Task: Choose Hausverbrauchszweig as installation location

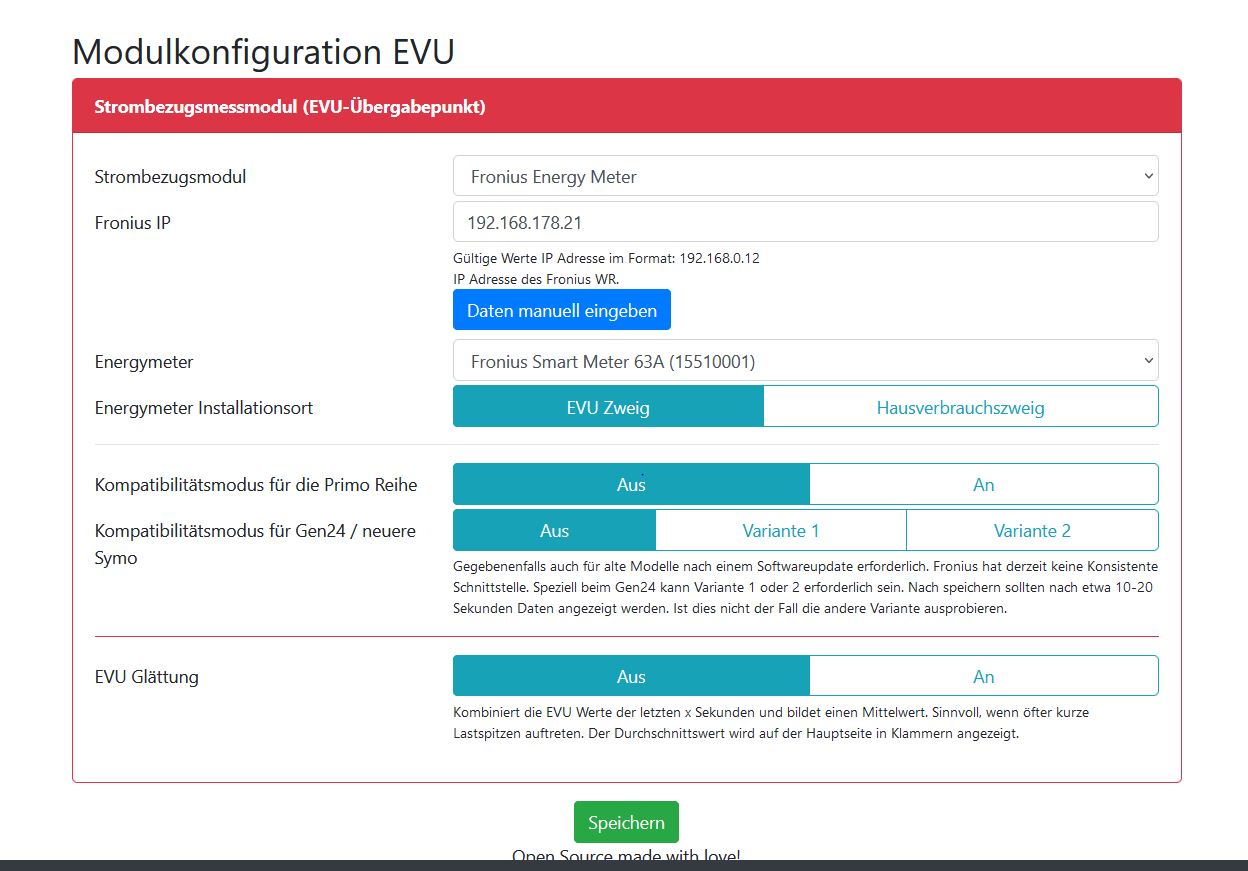Action: click(960, 407)
